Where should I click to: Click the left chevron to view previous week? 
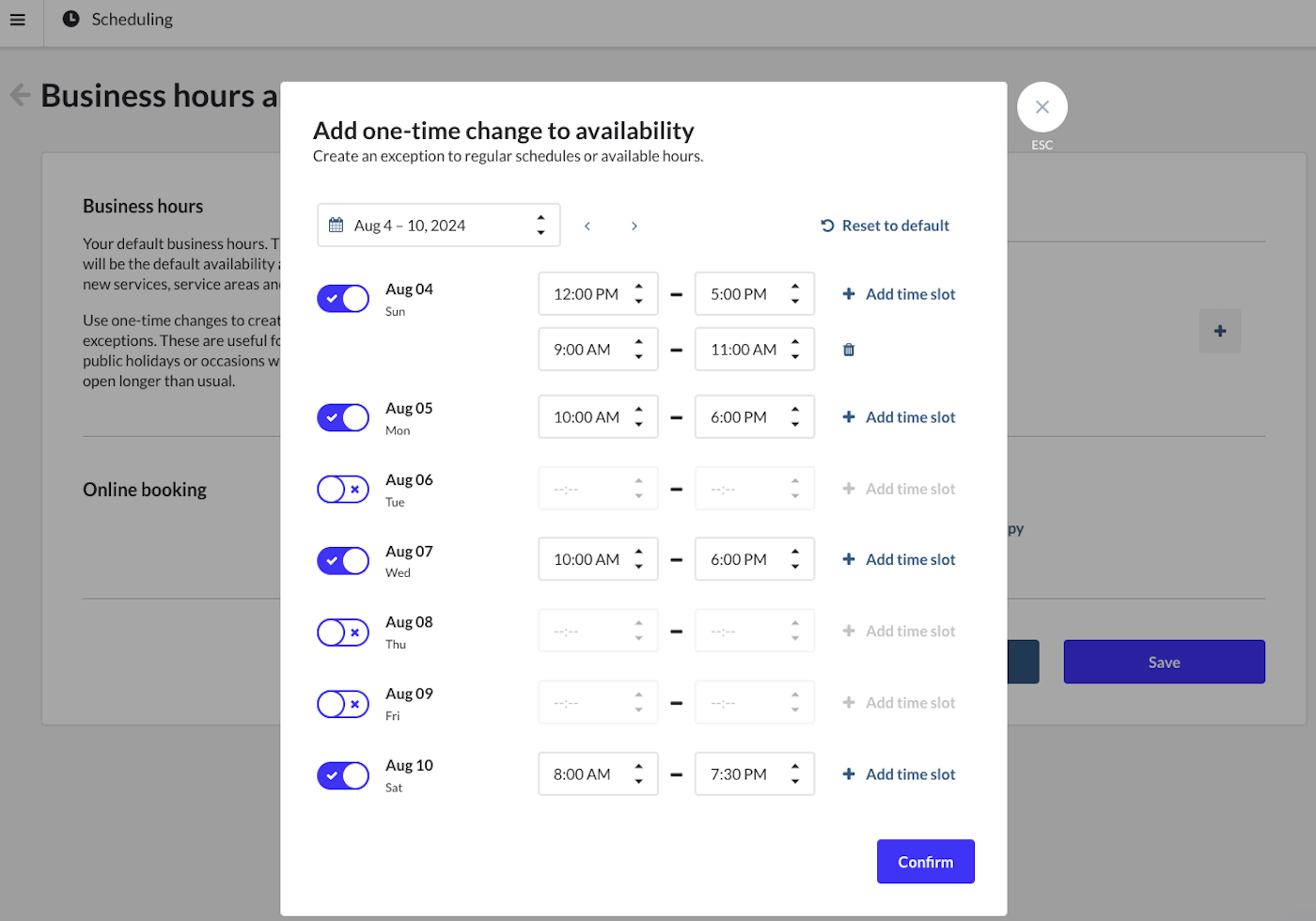point(587,226)
